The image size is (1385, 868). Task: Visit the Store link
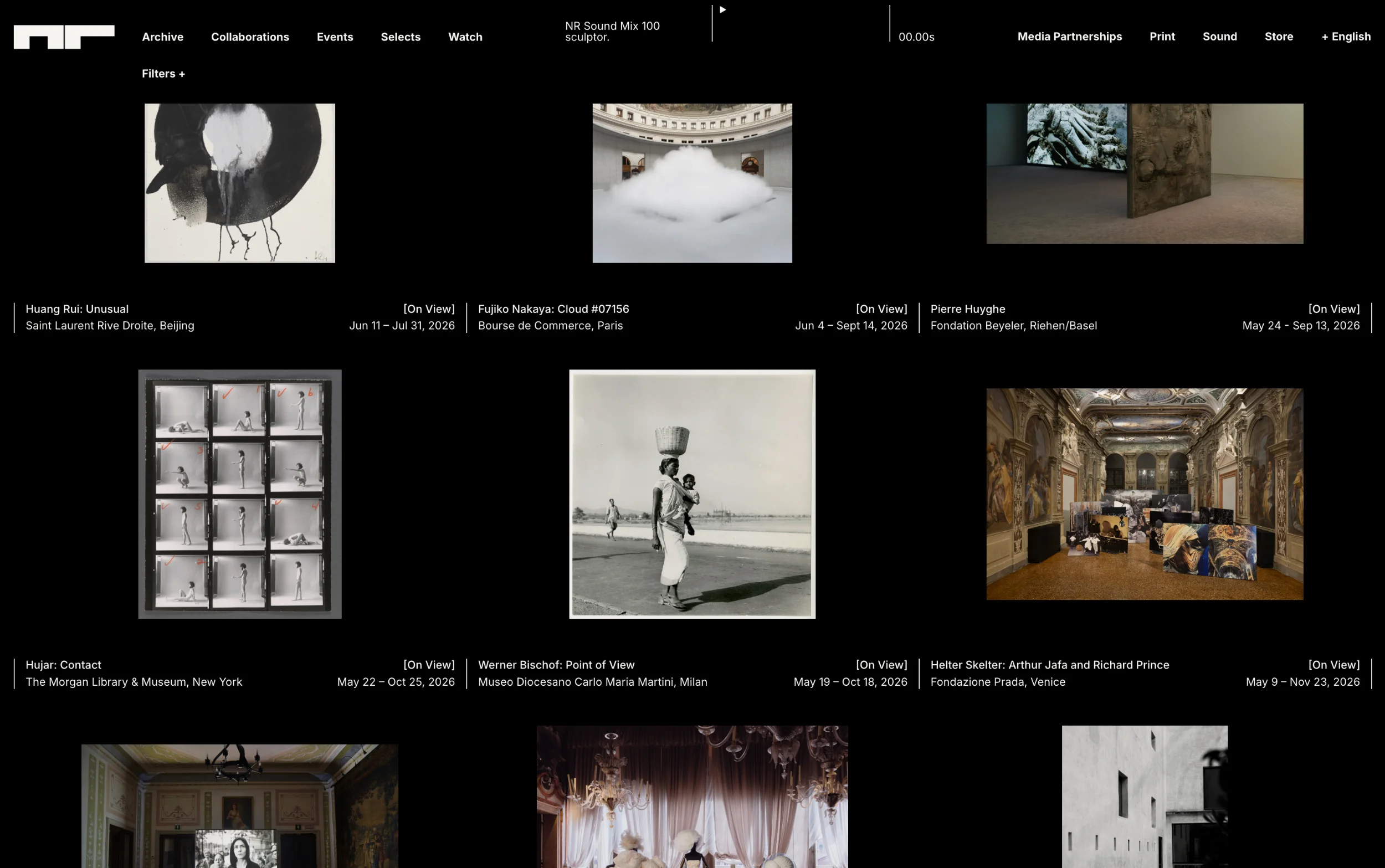tap(1278, 36)
